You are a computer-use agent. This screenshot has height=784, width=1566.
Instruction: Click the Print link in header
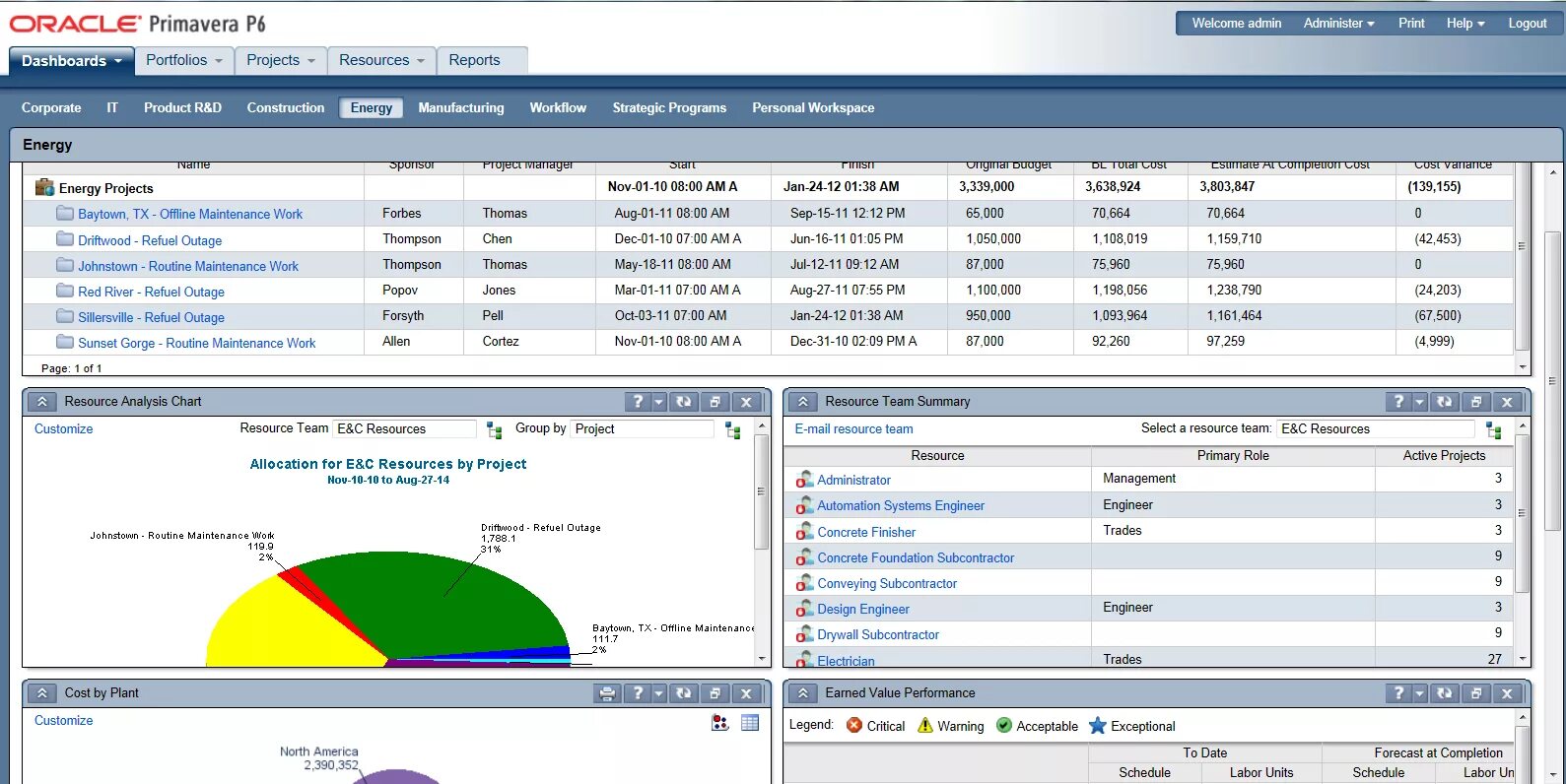click(x=1411, y=24)
